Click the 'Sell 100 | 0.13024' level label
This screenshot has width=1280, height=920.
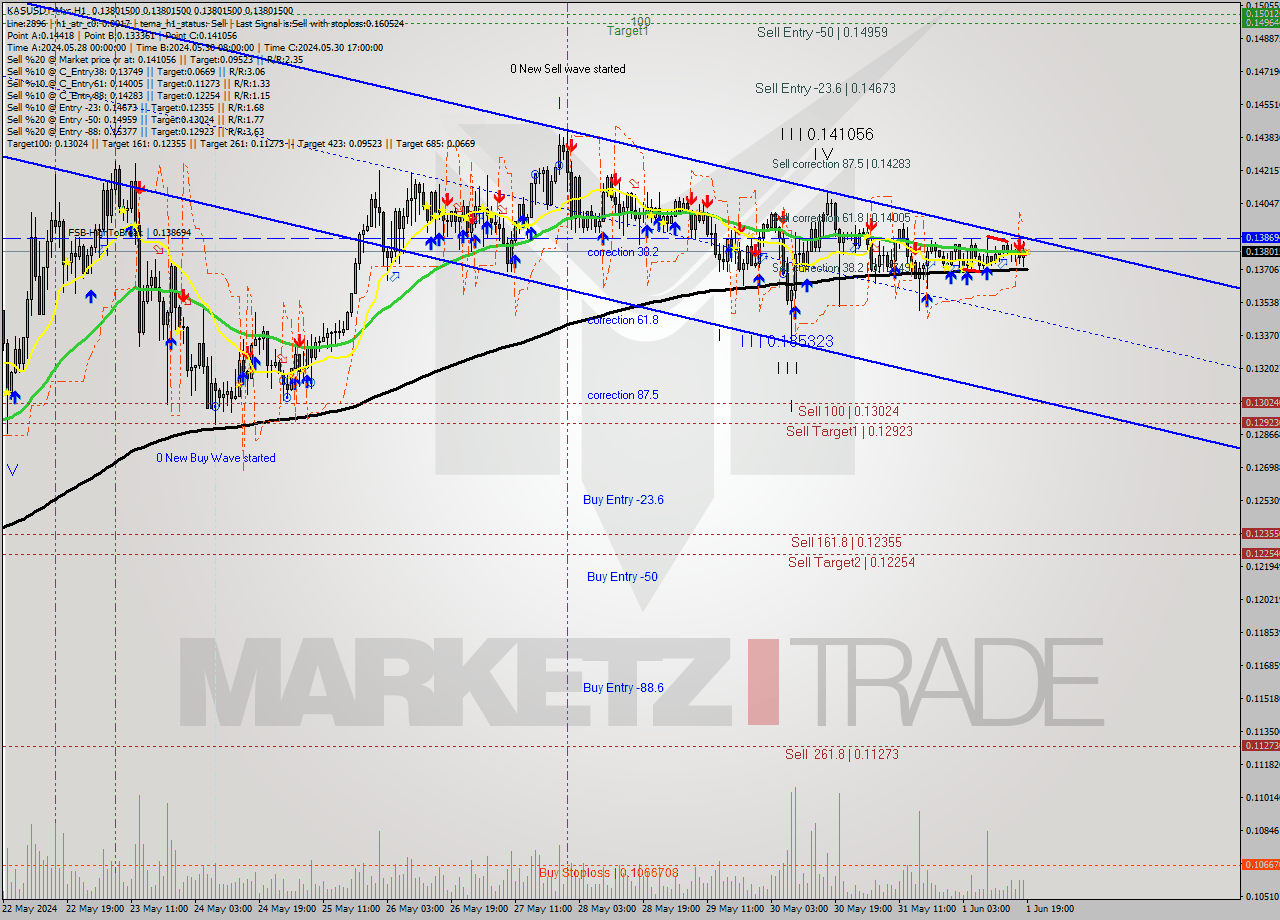point(848,411)
